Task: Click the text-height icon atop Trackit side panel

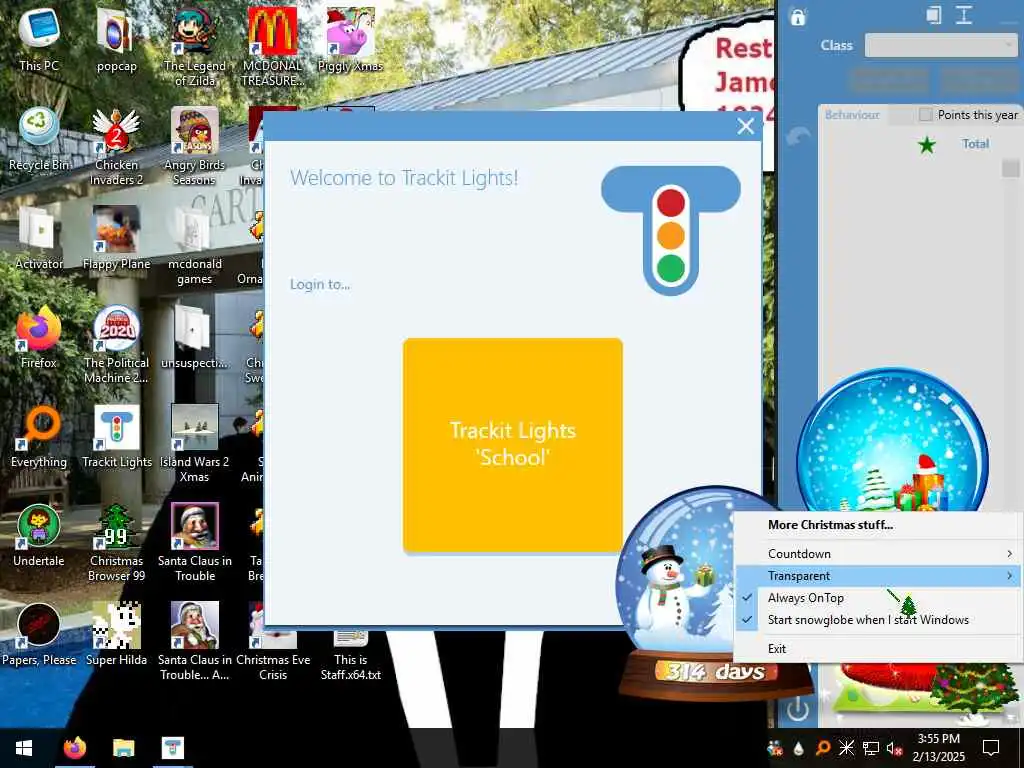Action: [x=964, y=15]
